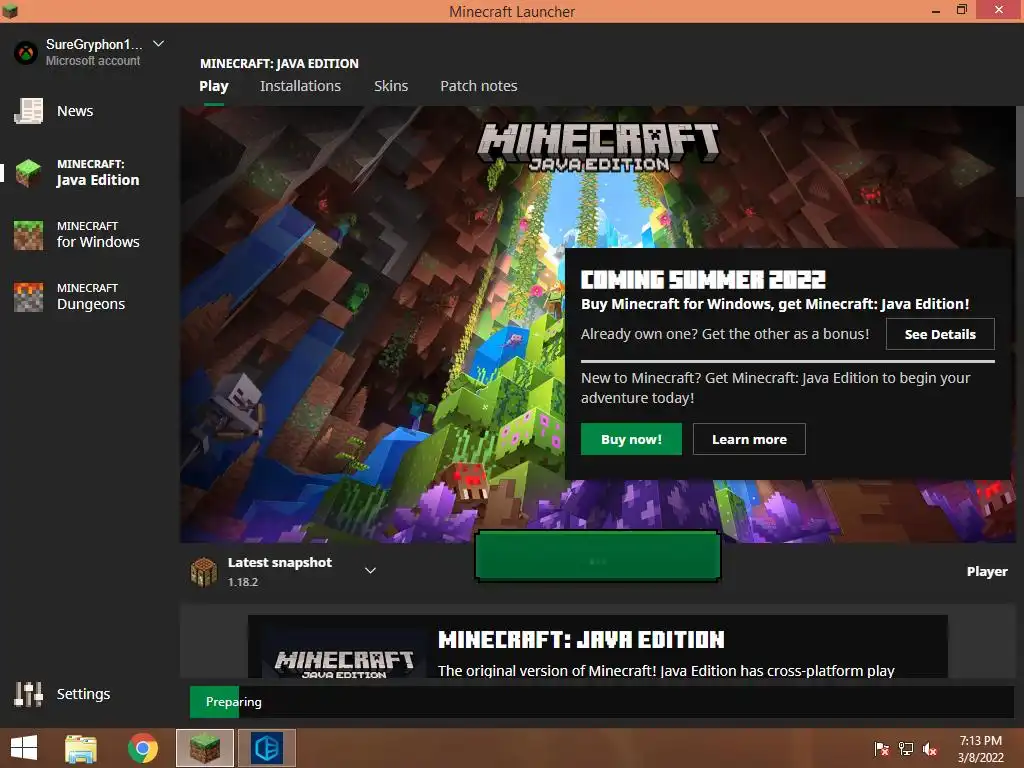Open Minecraft for Windows sidebar icon
1024x768 pixels.
click(29, 235)
